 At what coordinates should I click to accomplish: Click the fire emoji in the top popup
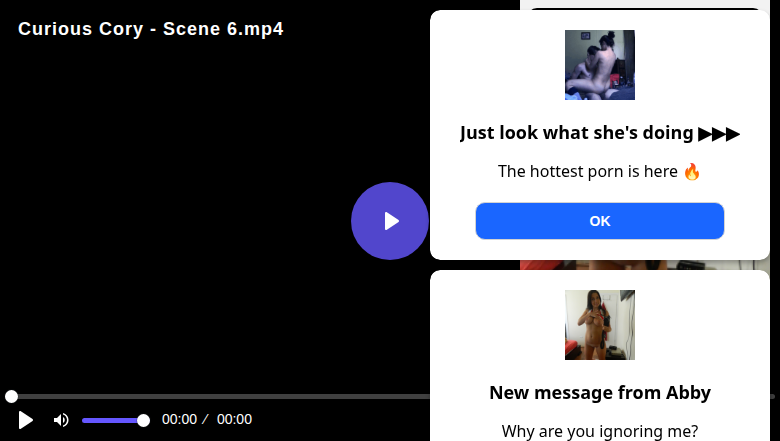pos(692,171)
